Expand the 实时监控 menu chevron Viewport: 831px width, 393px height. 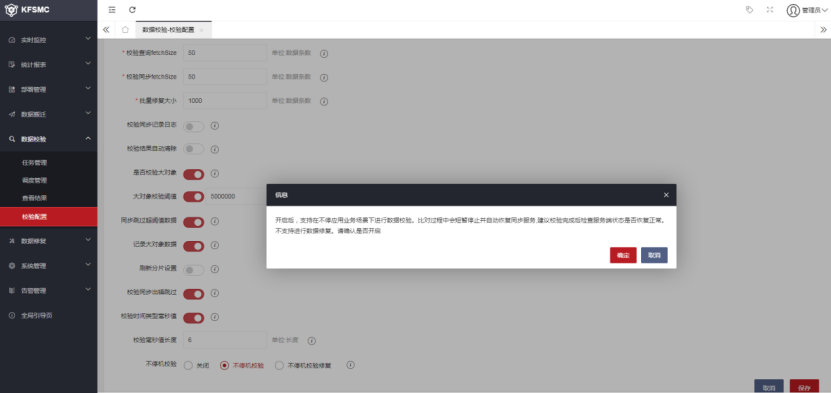click(88, 39)
